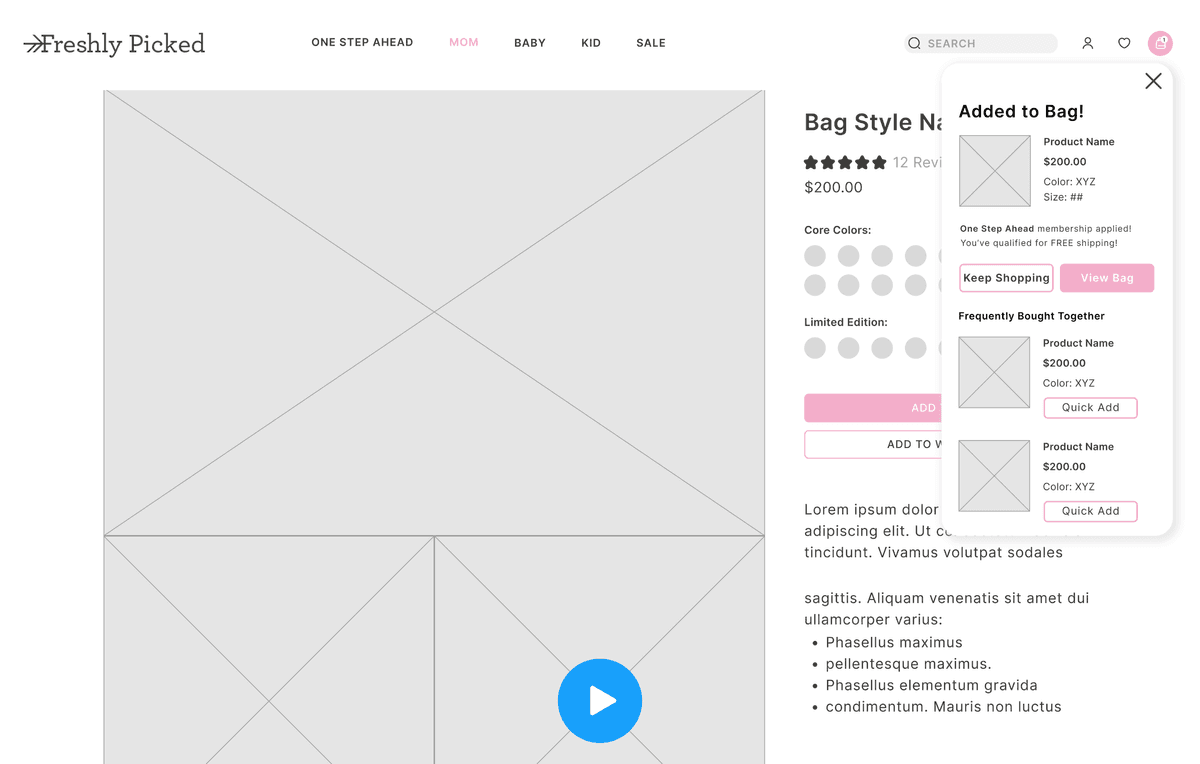The width and height of the screenshot is (1200, 764).
Task: Quick Add the second recommended product
Action: (1090, 511)
